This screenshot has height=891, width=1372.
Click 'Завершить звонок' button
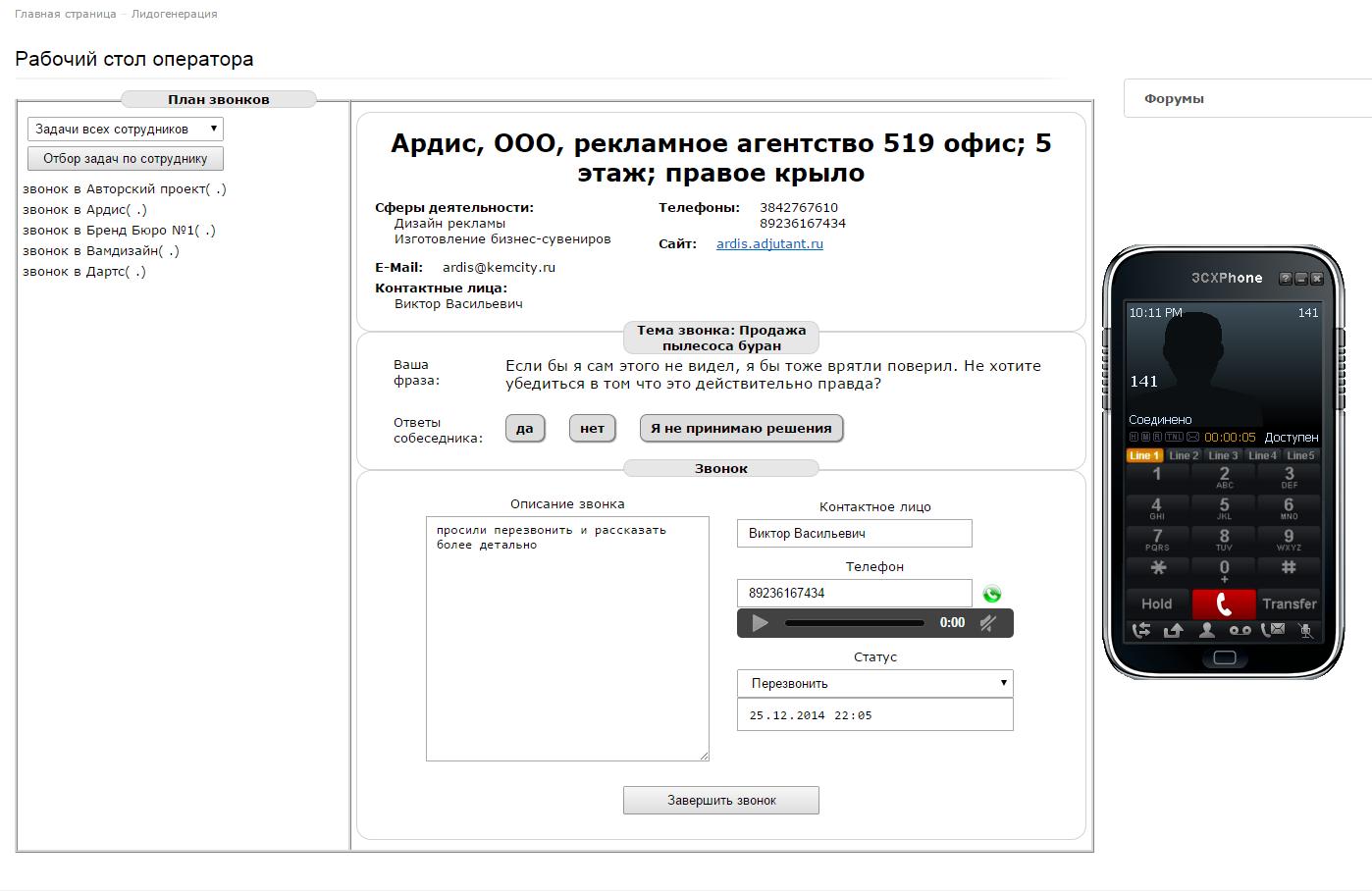(721, 801)
